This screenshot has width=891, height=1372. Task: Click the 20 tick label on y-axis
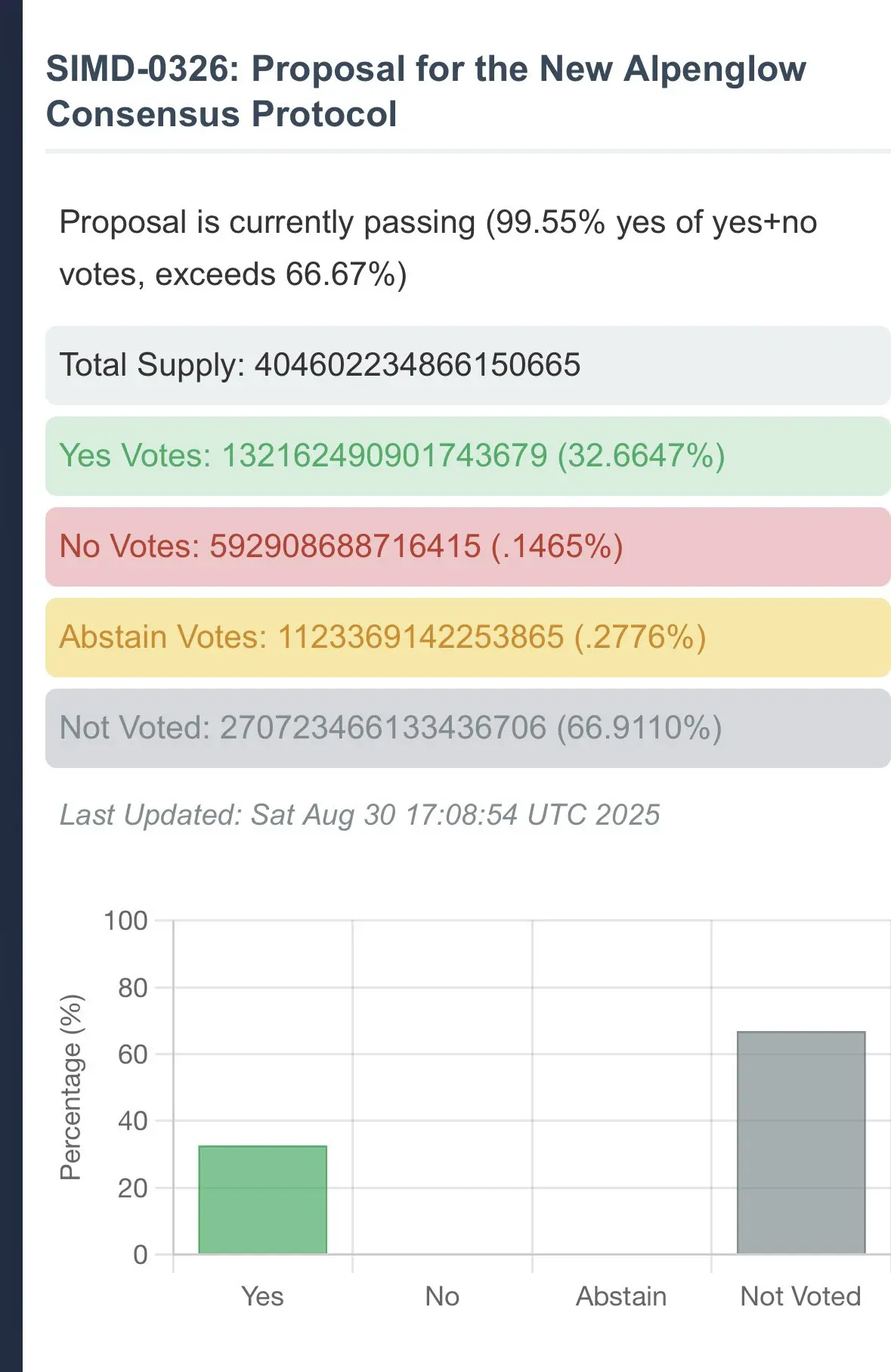(x=132, y=1188)
